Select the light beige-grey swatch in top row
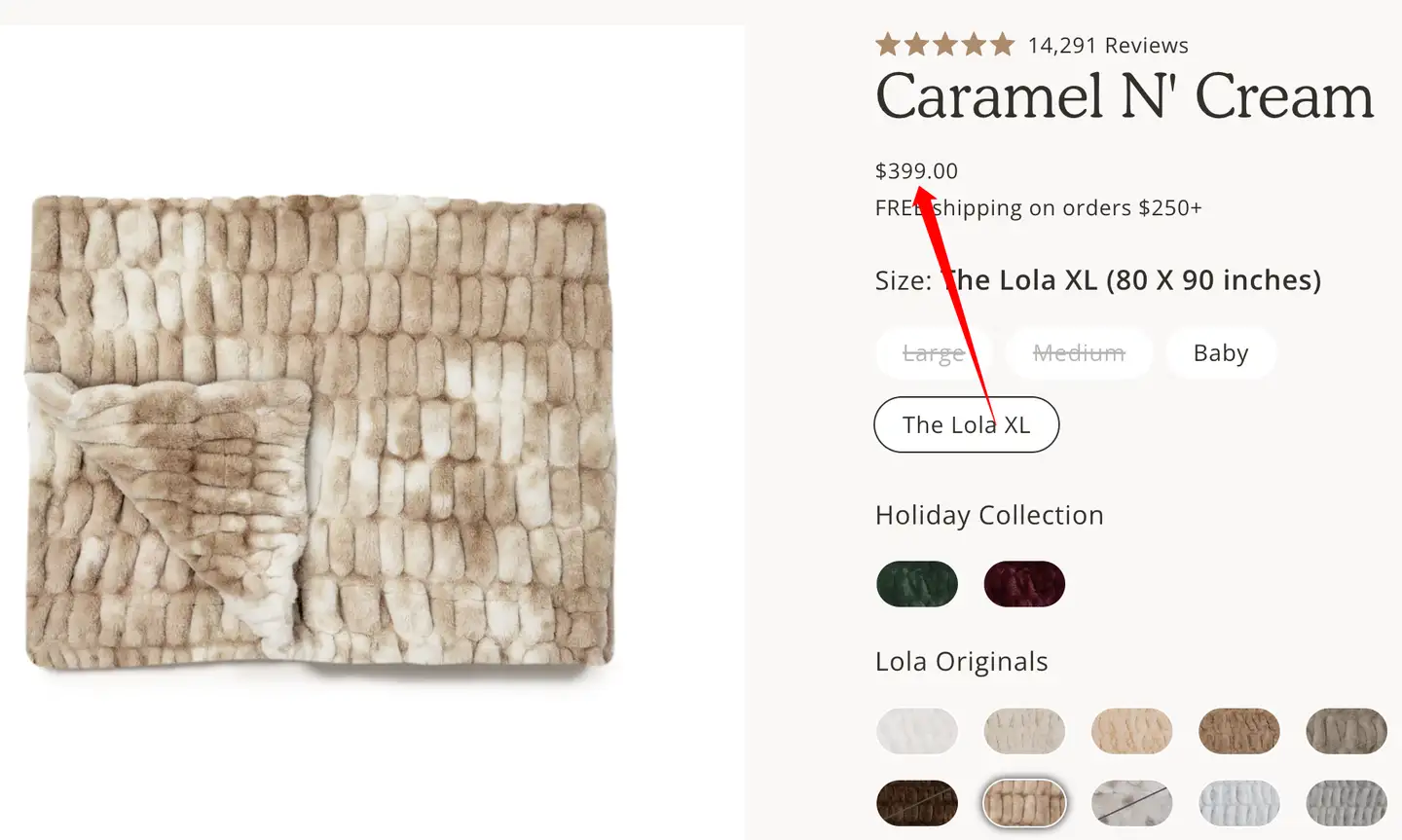Image resolution: width=1402 pixels, height=840 pixels. (x=1024, y=731)
